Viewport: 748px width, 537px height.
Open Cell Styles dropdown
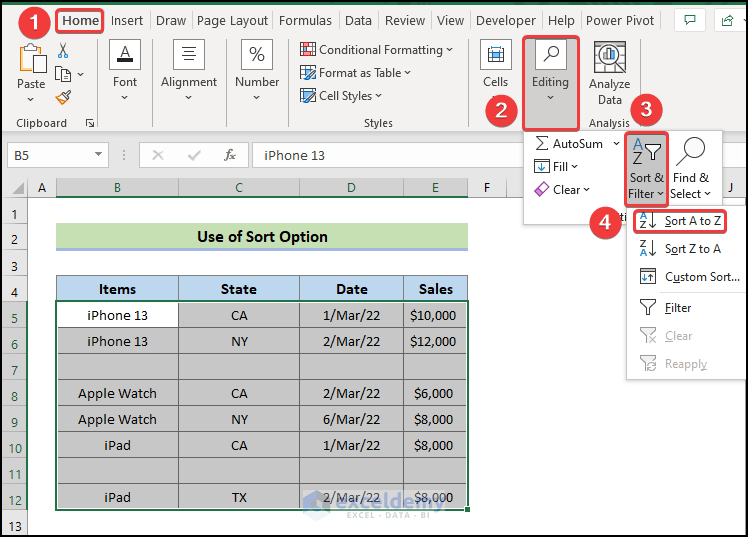point(341,95)
